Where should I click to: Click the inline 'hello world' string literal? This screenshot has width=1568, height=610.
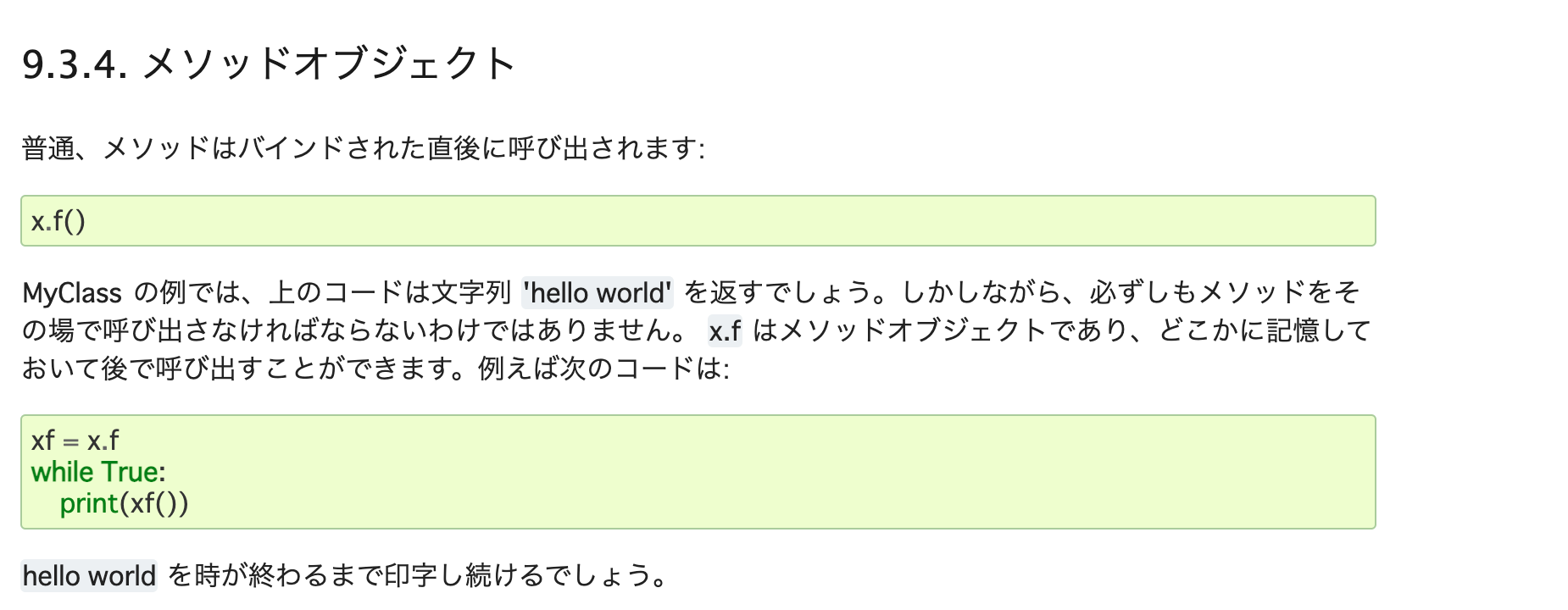pos(598,293)
